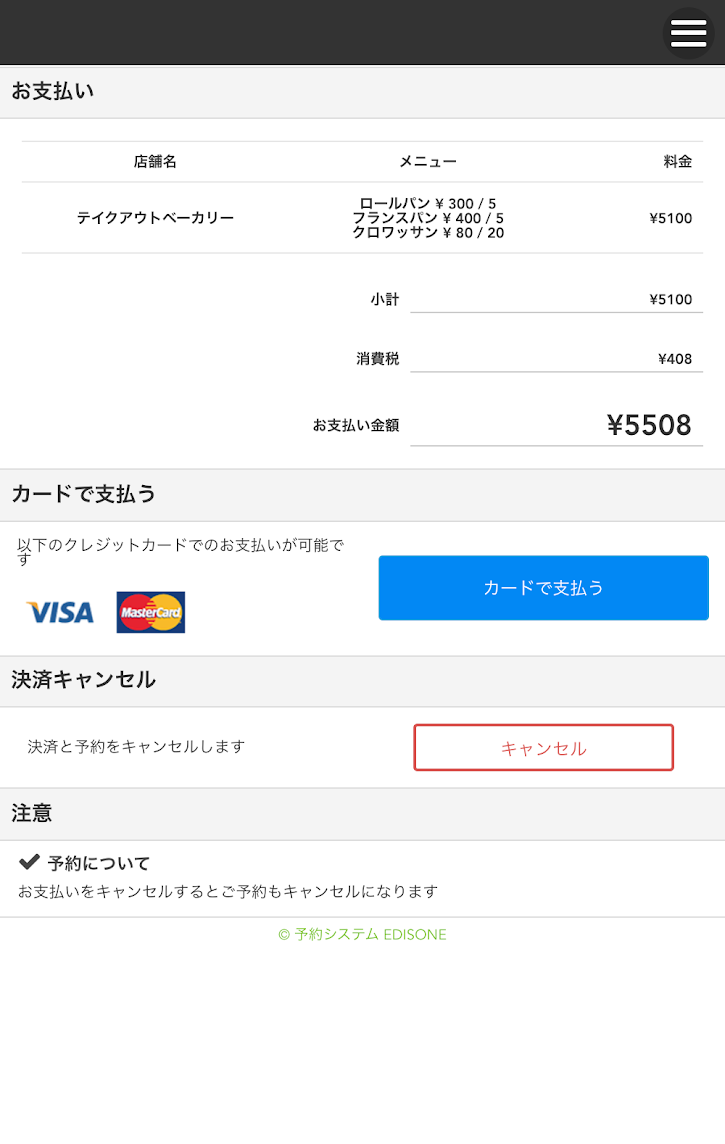The image size is (725, 1144).
Task: Click the 料金 column header
Action: click(677, 161)
